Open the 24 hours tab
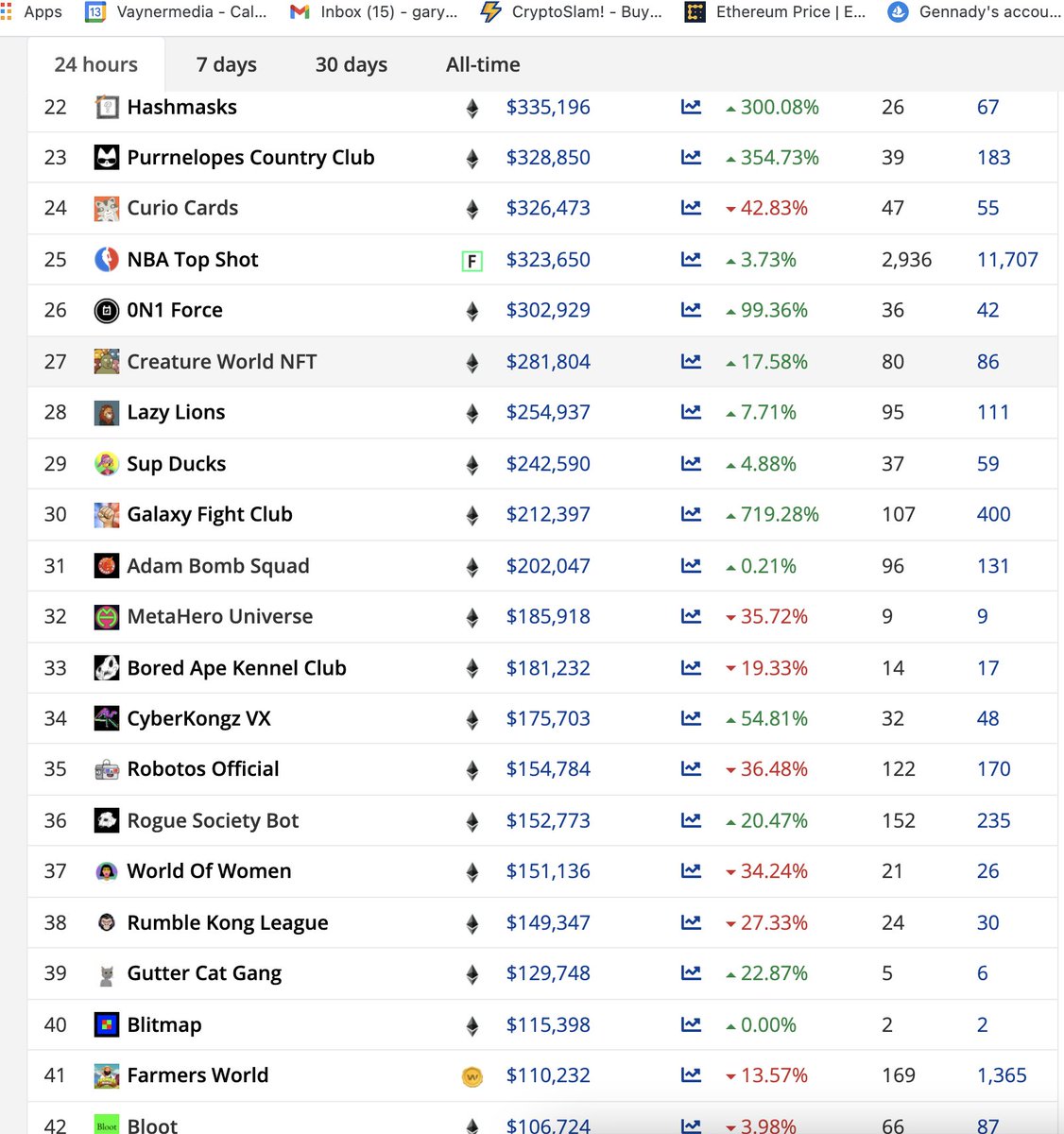1064x1134 pixels. point(95,64)
